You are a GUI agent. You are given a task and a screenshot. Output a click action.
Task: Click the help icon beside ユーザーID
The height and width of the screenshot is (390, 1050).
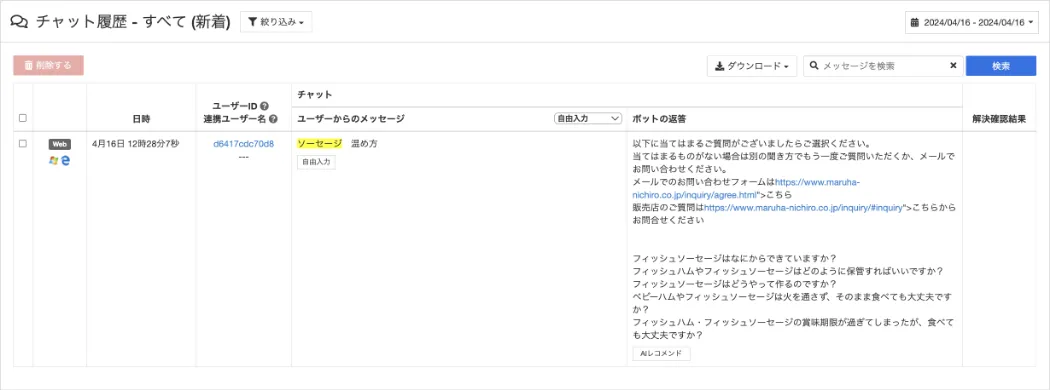click(x=264, y=106)
